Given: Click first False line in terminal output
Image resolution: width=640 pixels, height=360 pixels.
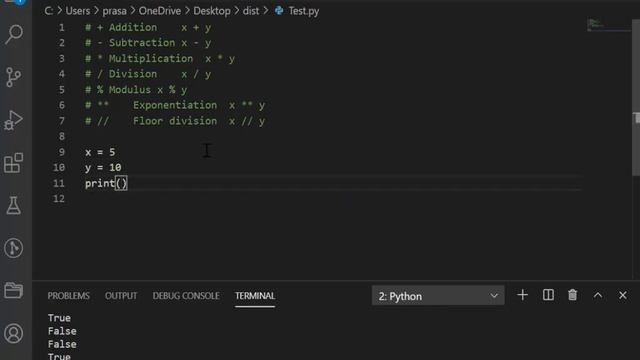Looking at the screenshot, I should tap(62, 331).
